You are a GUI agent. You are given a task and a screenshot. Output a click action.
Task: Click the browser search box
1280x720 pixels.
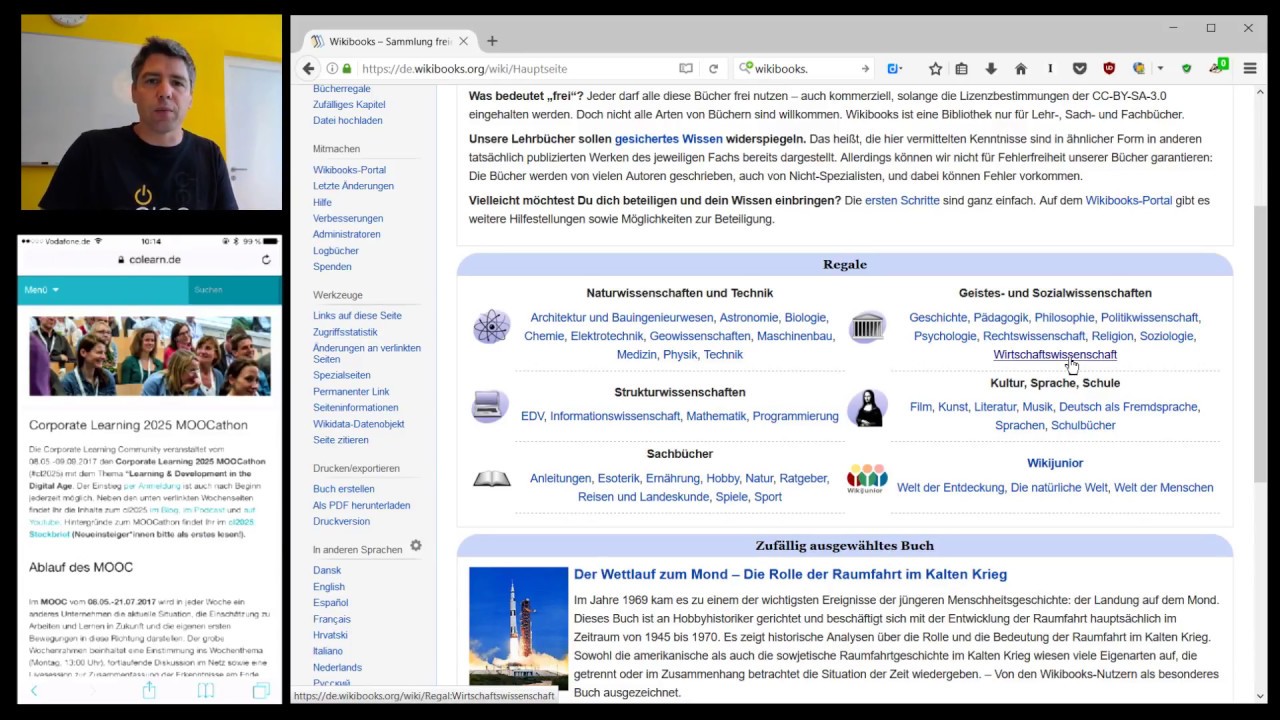[805, 69]
